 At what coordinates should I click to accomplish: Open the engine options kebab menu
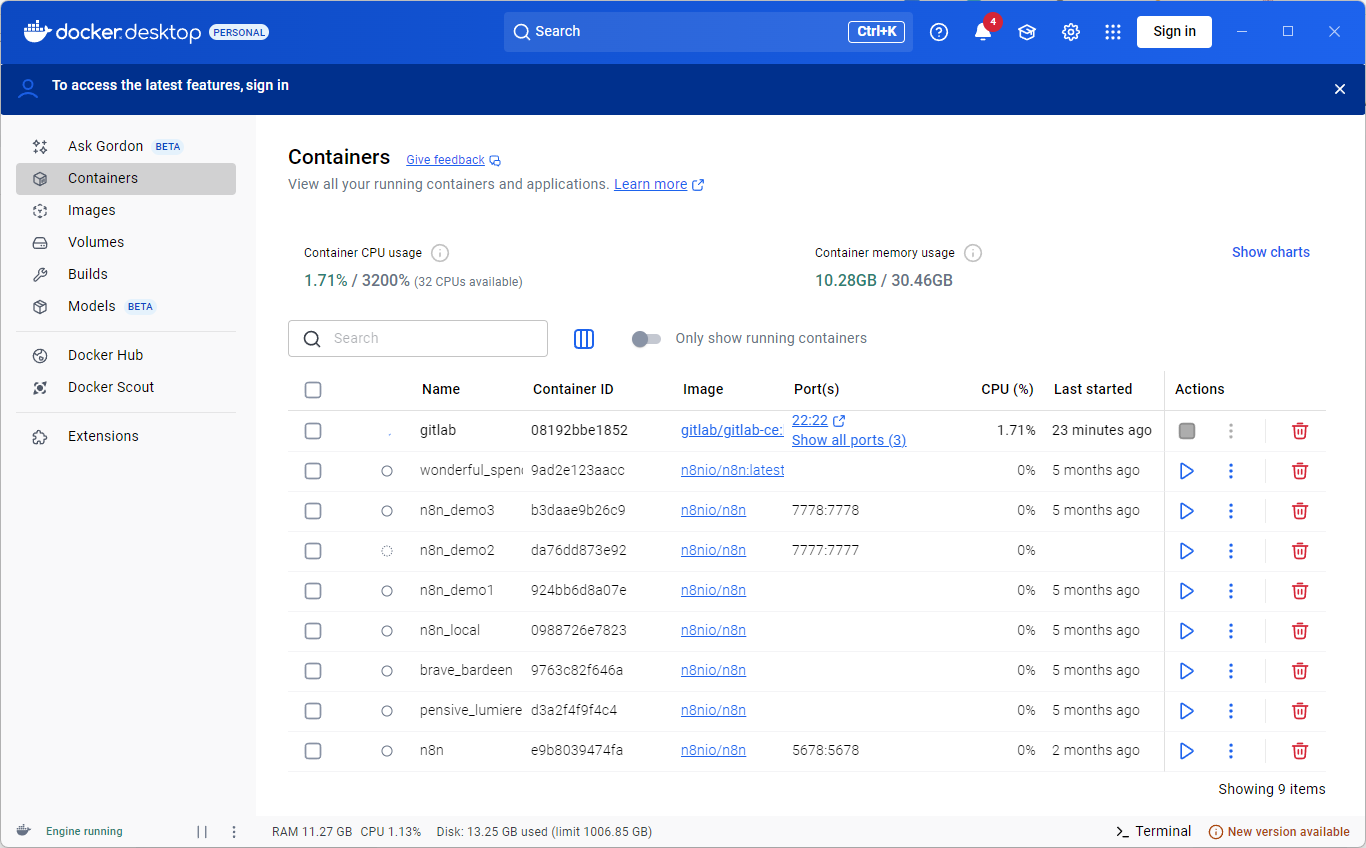[234, 832]
